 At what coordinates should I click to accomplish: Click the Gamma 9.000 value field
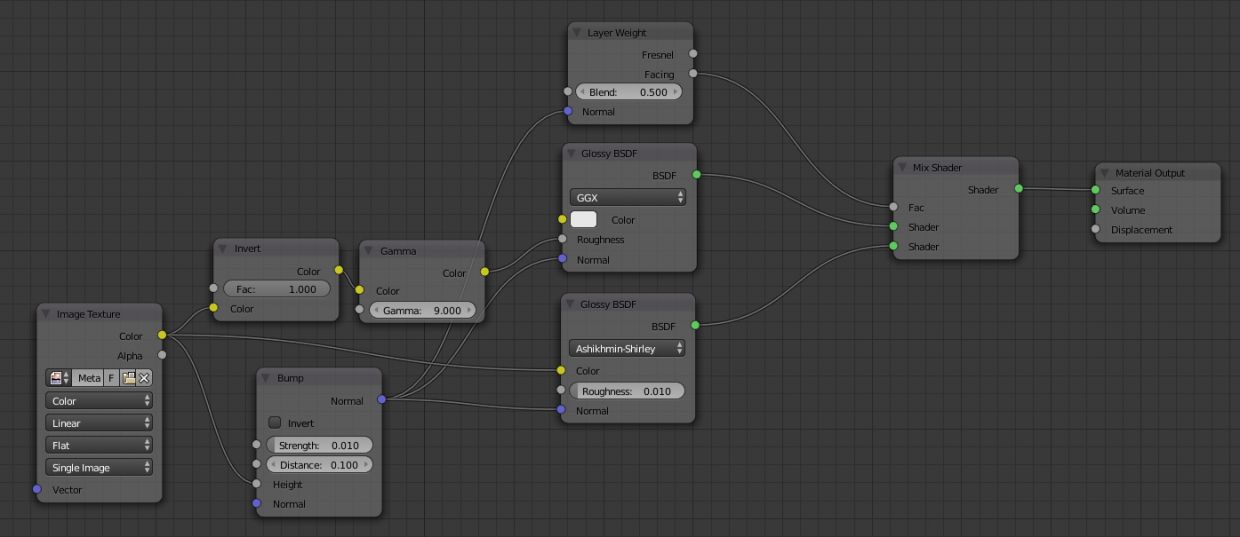[x=422, y=310]
